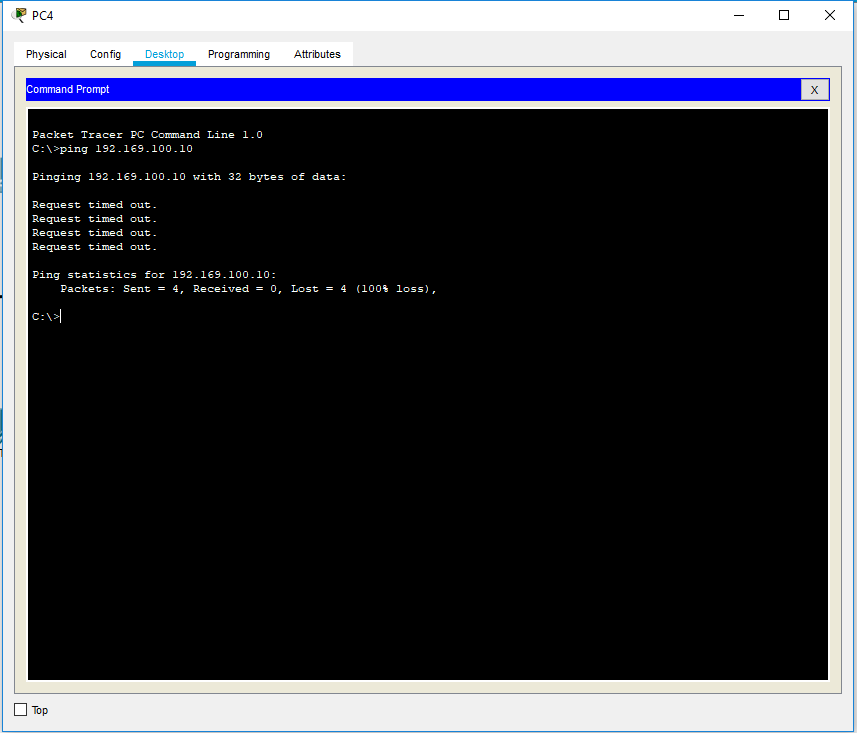
Task: Enable the Top checkbox
Action: 21,710
